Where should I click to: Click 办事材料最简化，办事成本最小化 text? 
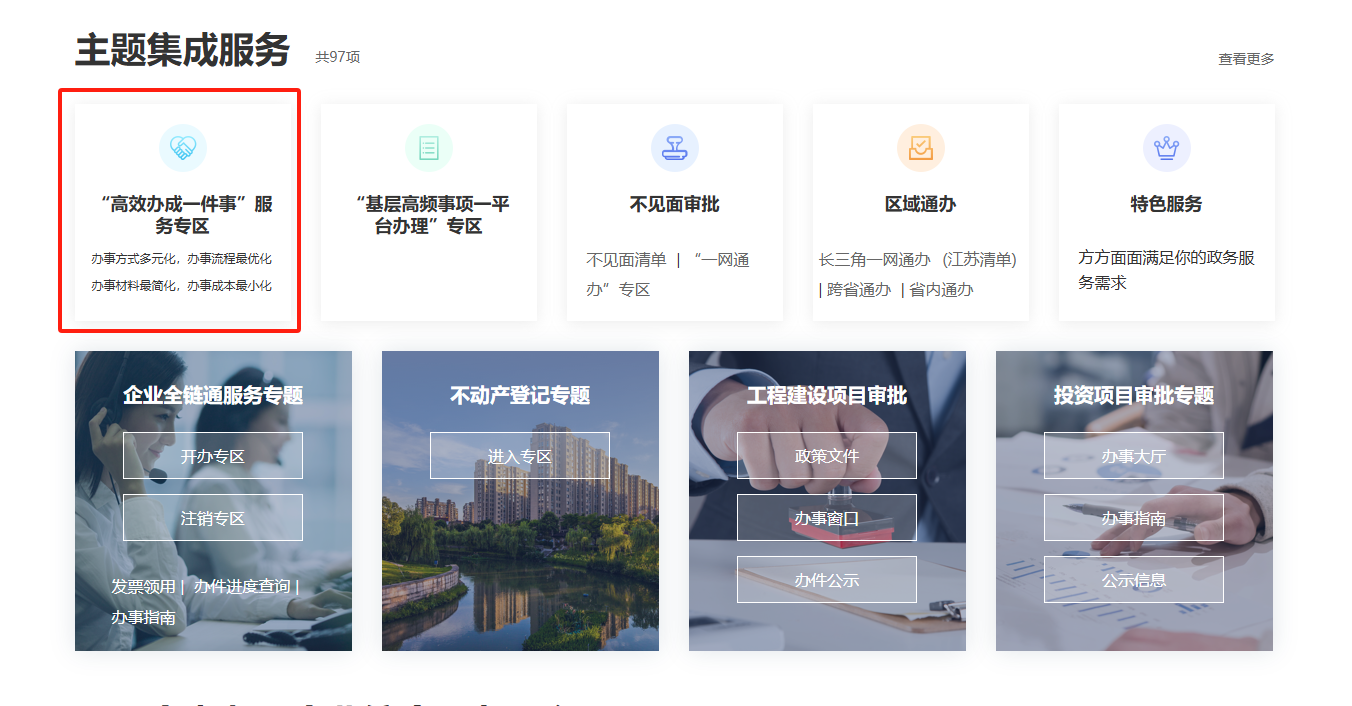pos(181,286)
